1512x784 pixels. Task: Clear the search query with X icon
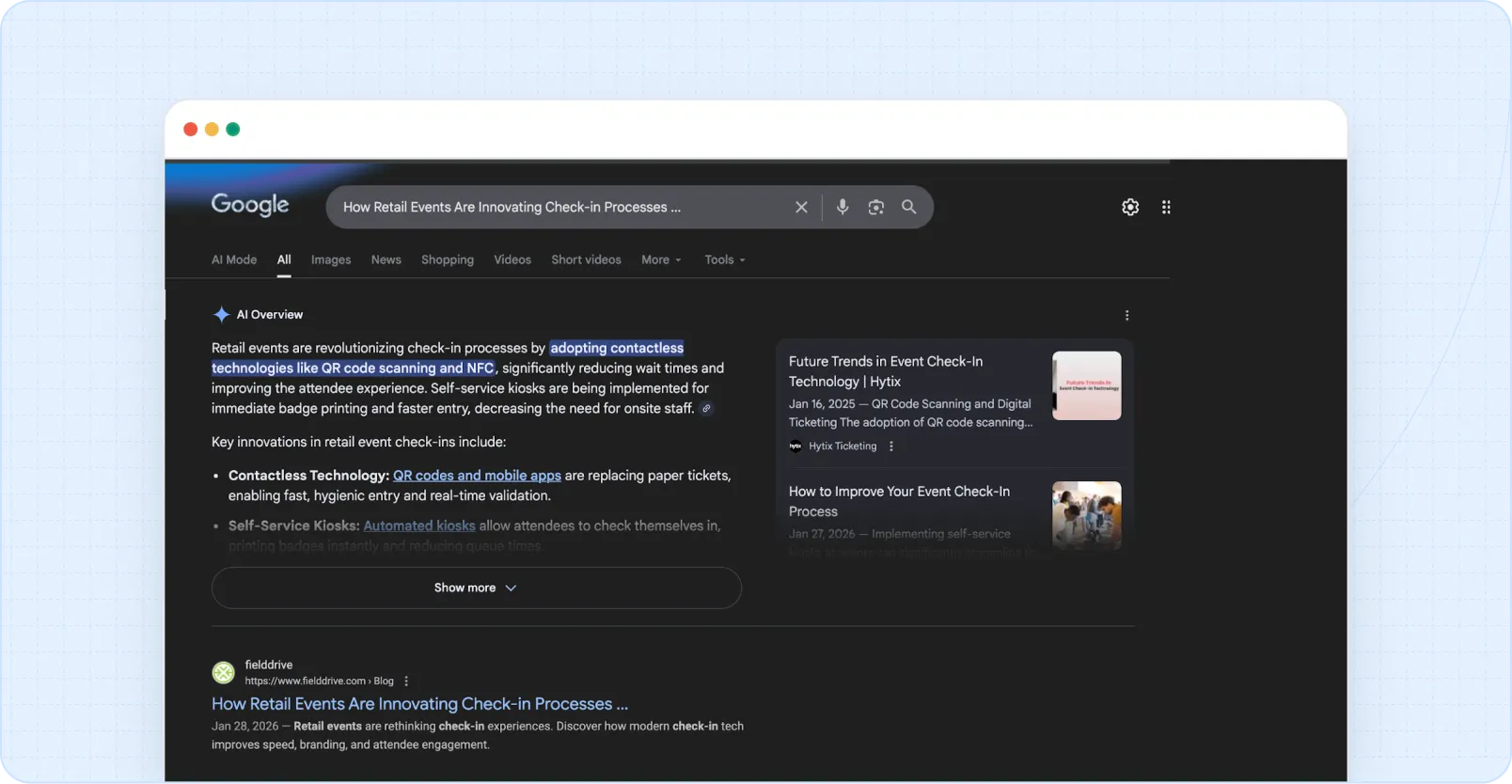click(x=801, y=207)
